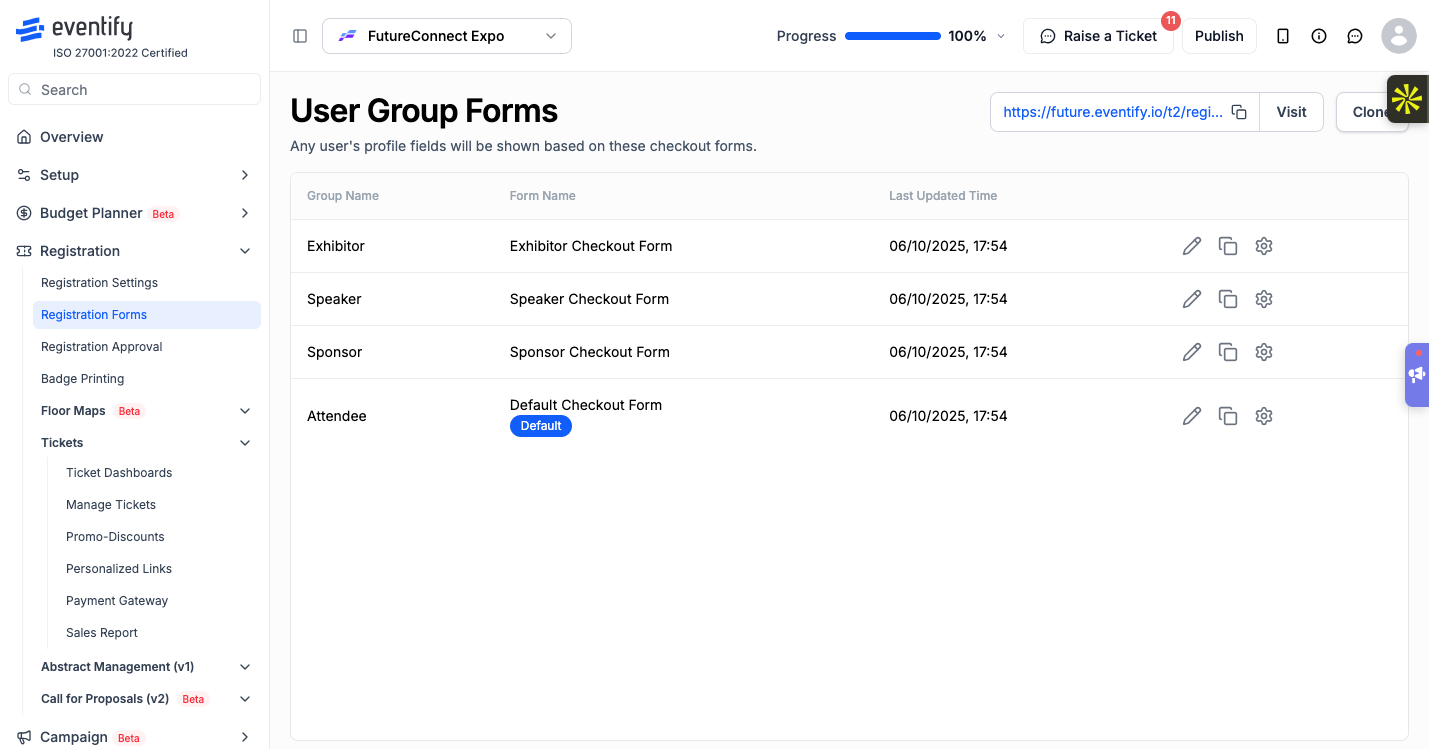Duplicate the Exhibitor Checkout Form
Image resolution: width=1429 pixels, height=749 pixels.
tap(1228, 246)
